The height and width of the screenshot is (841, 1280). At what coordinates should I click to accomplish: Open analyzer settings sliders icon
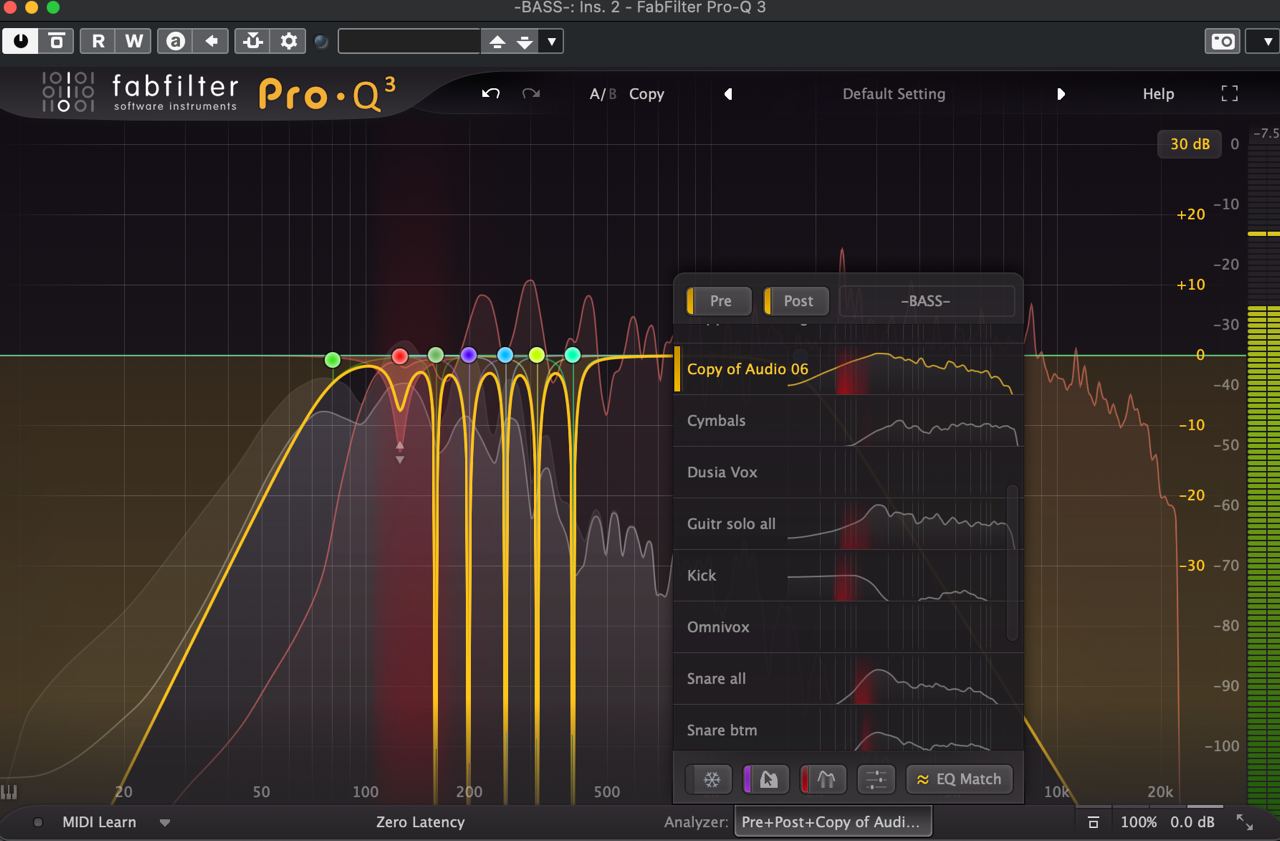tap(875, 779)
